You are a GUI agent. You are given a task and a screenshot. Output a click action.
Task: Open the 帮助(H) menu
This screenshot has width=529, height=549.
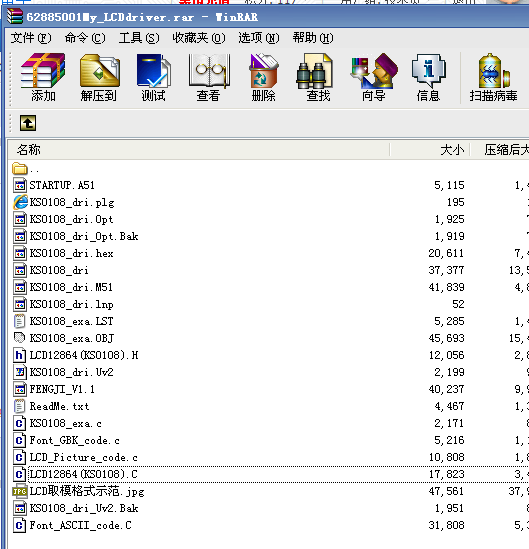point(313,38)
